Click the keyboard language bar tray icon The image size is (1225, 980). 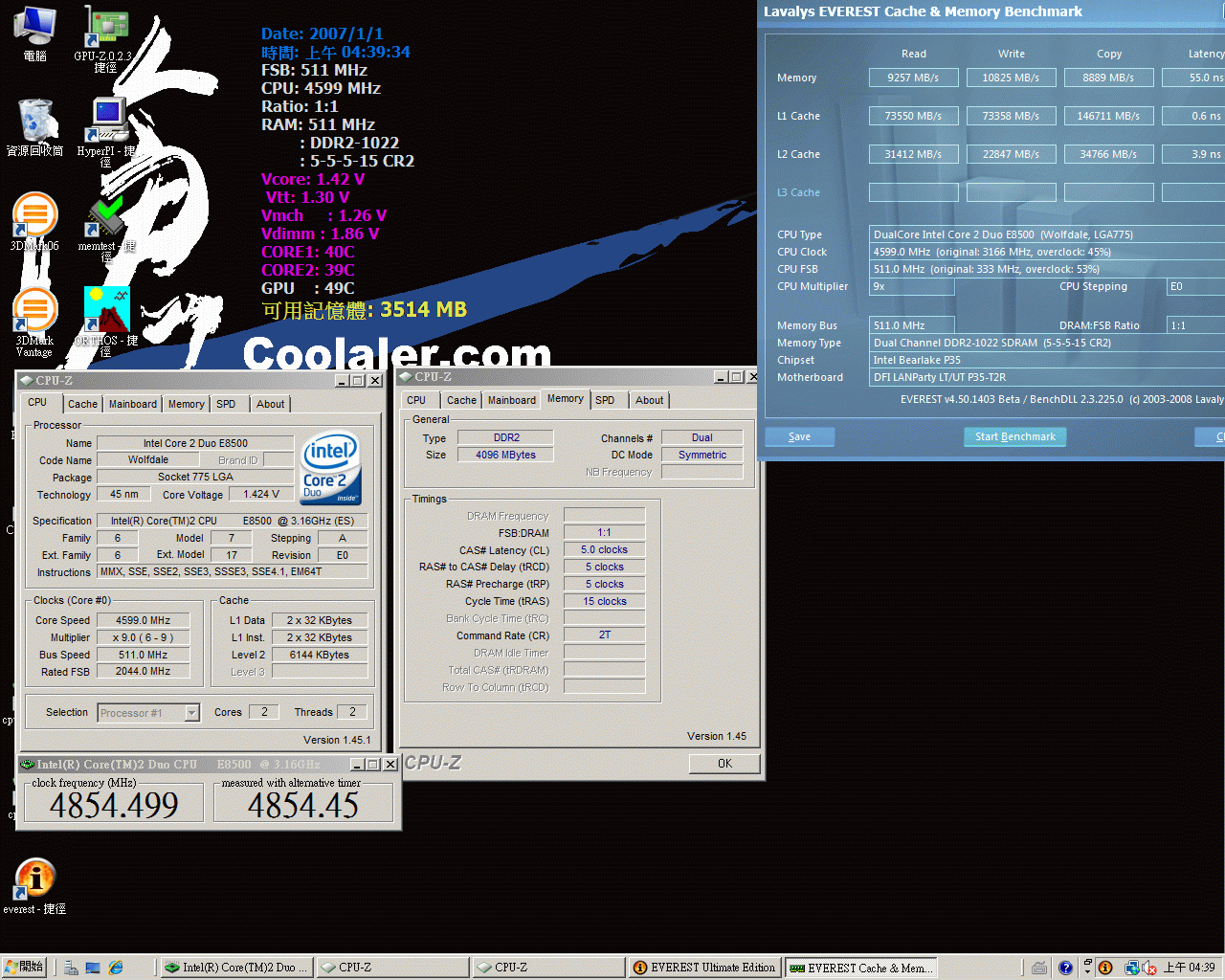coord(1039,968)
